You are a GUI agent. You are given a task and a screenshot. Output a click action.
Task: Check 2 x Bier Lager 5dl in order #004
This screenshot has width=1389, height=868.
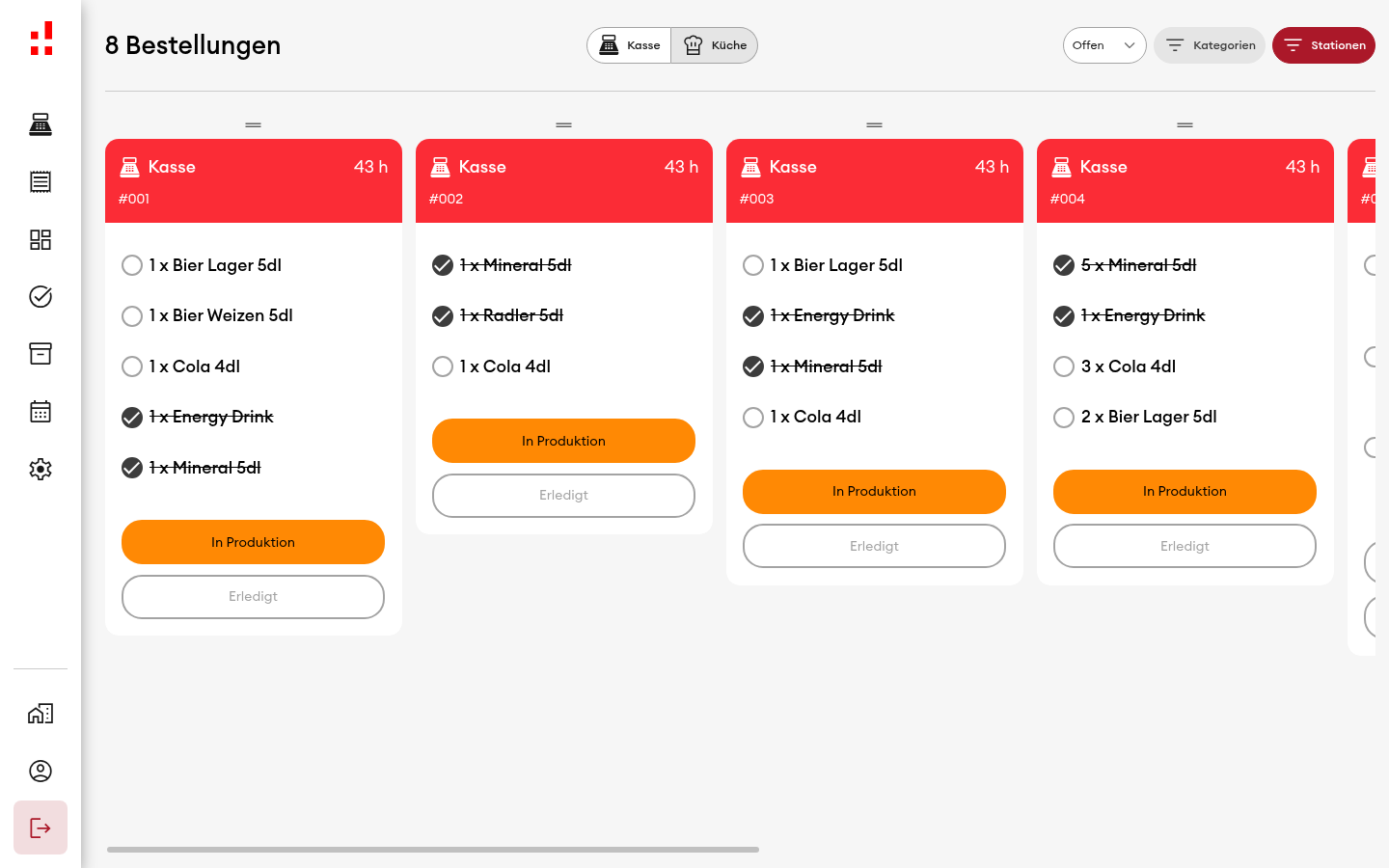1064,418
